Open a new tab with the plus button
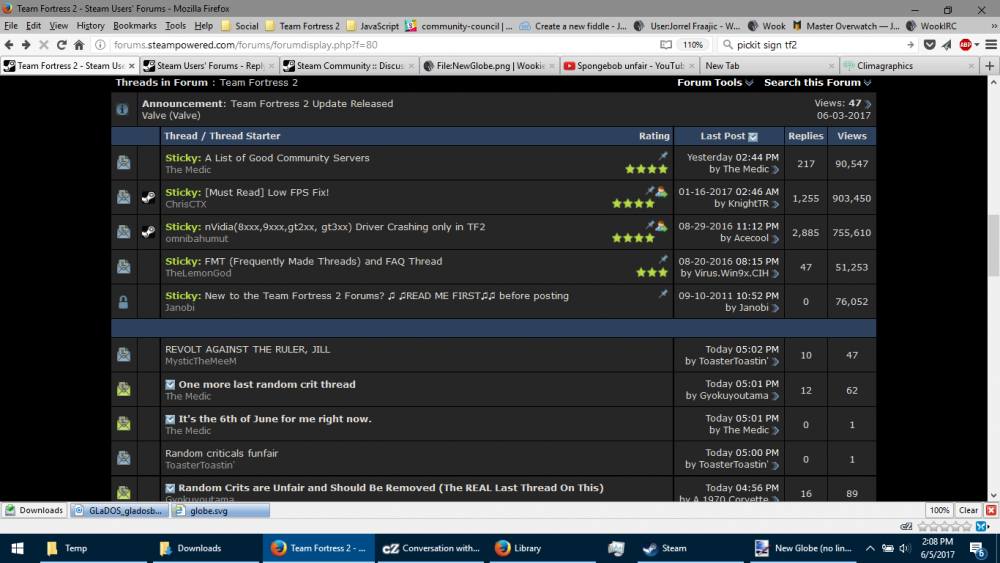The height and width of the screenshot is (563, 1000). click(990, 66)
